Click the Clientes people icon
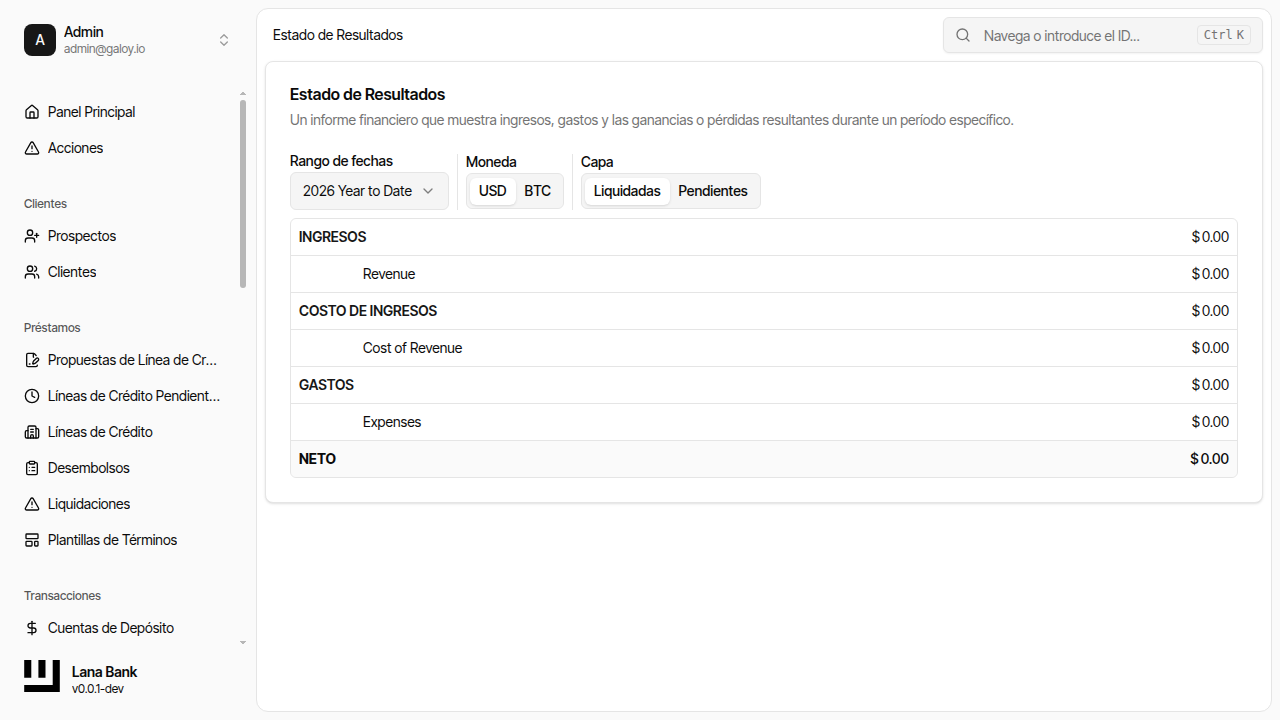The width and height of the screenshot is (1280, 720). (32, 272)
